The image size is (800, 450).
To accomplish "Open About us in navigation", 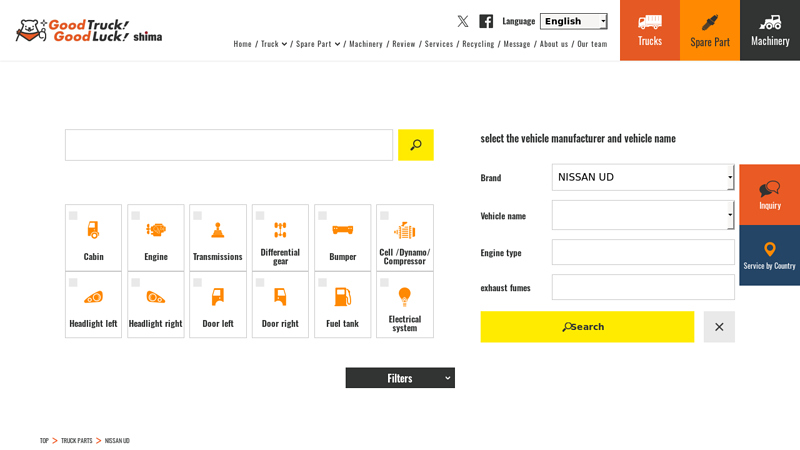I will (554, 44).
